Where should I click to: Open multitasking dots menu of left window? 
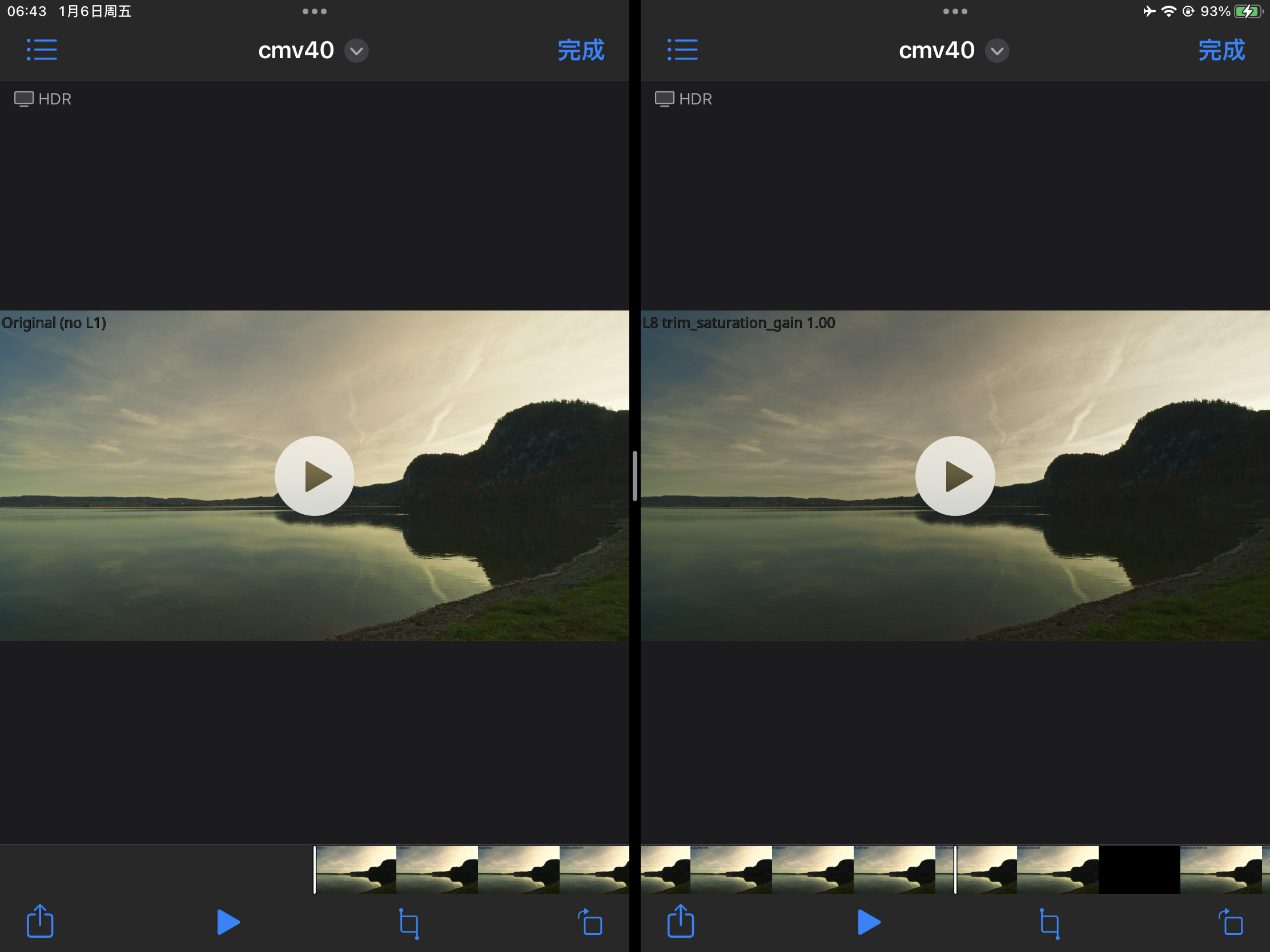[315, 11]
